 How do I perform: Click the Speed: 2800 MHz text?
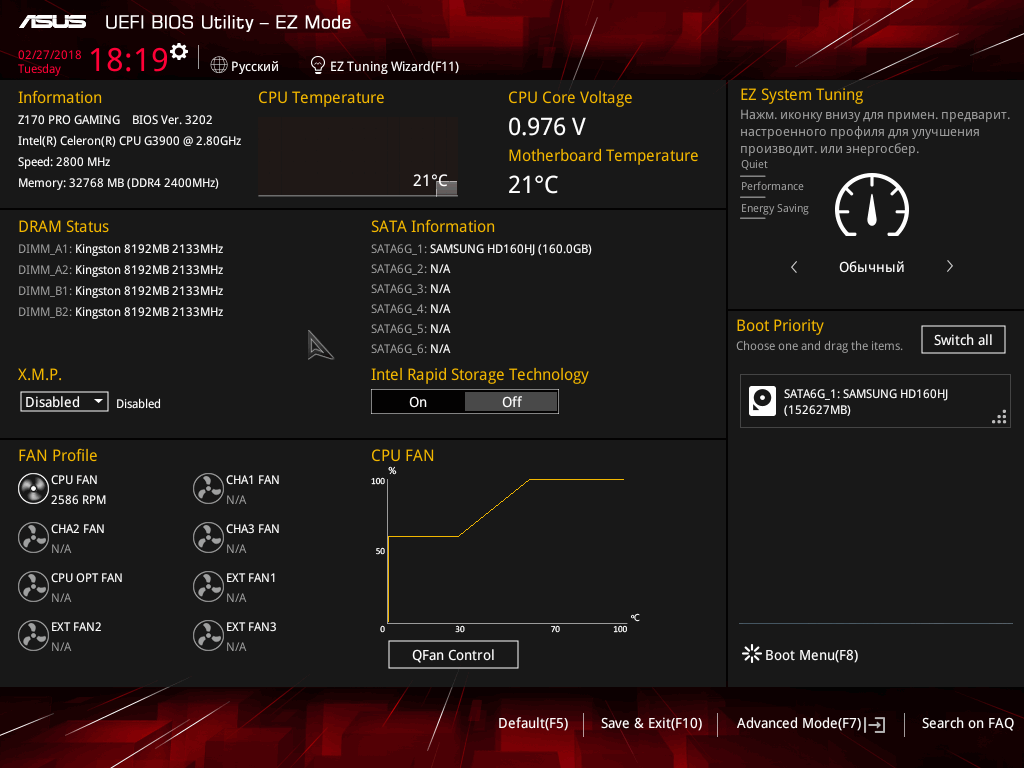click(x=64, y=162)
